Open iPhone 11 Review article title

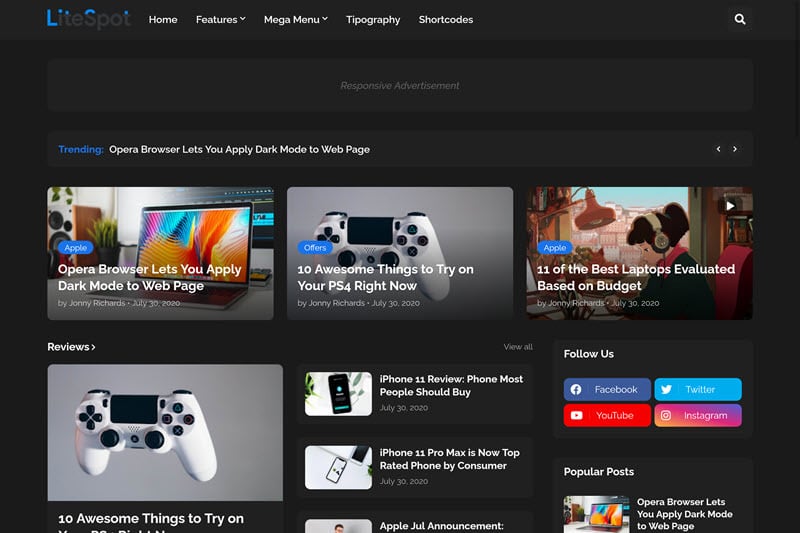(451, 386)
